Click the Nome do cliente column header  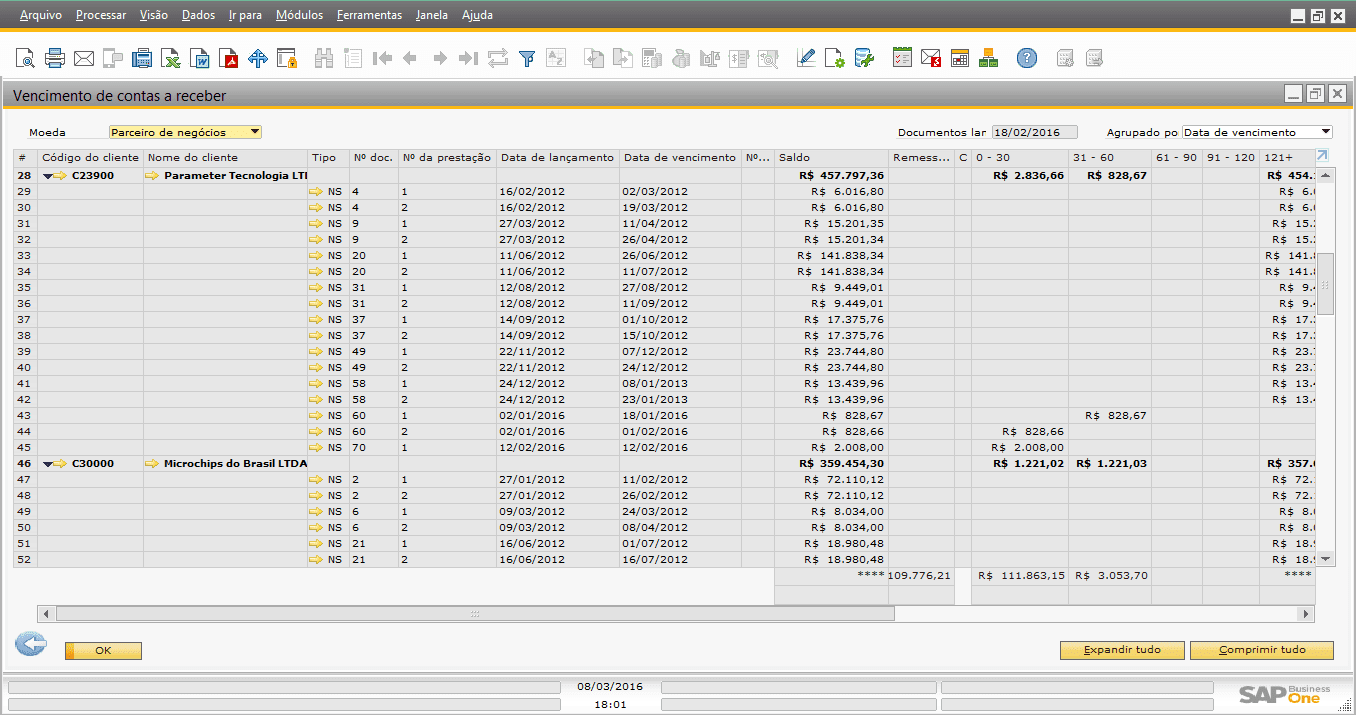pos(226,158)
